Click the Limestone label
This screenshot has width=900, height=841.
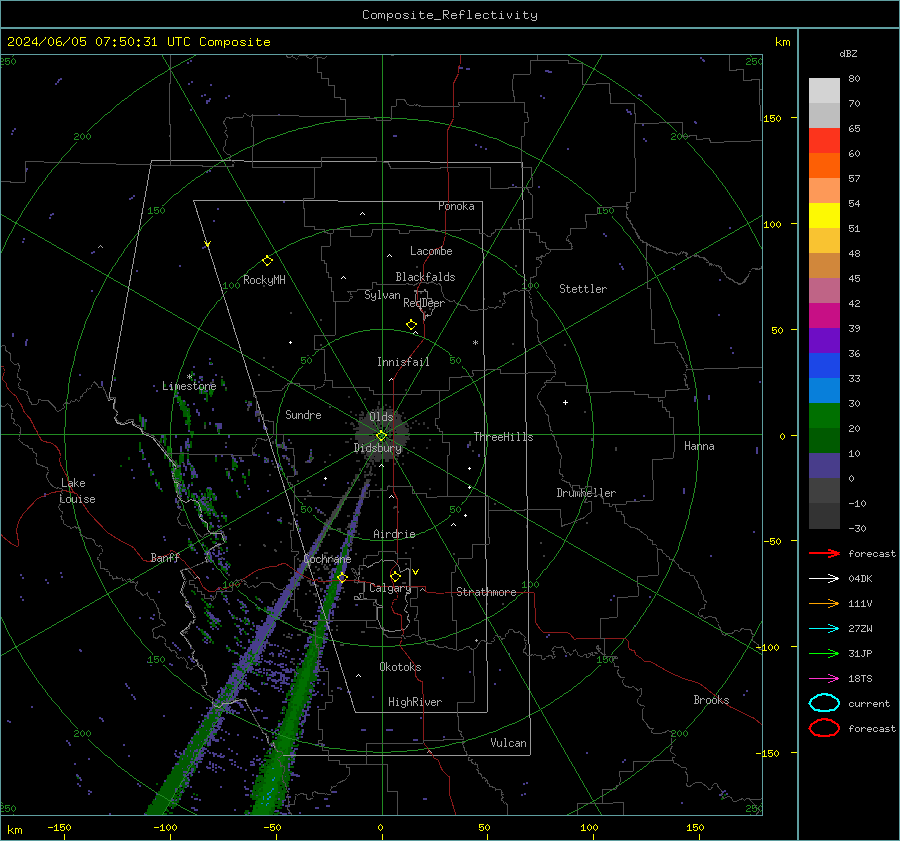189,386
